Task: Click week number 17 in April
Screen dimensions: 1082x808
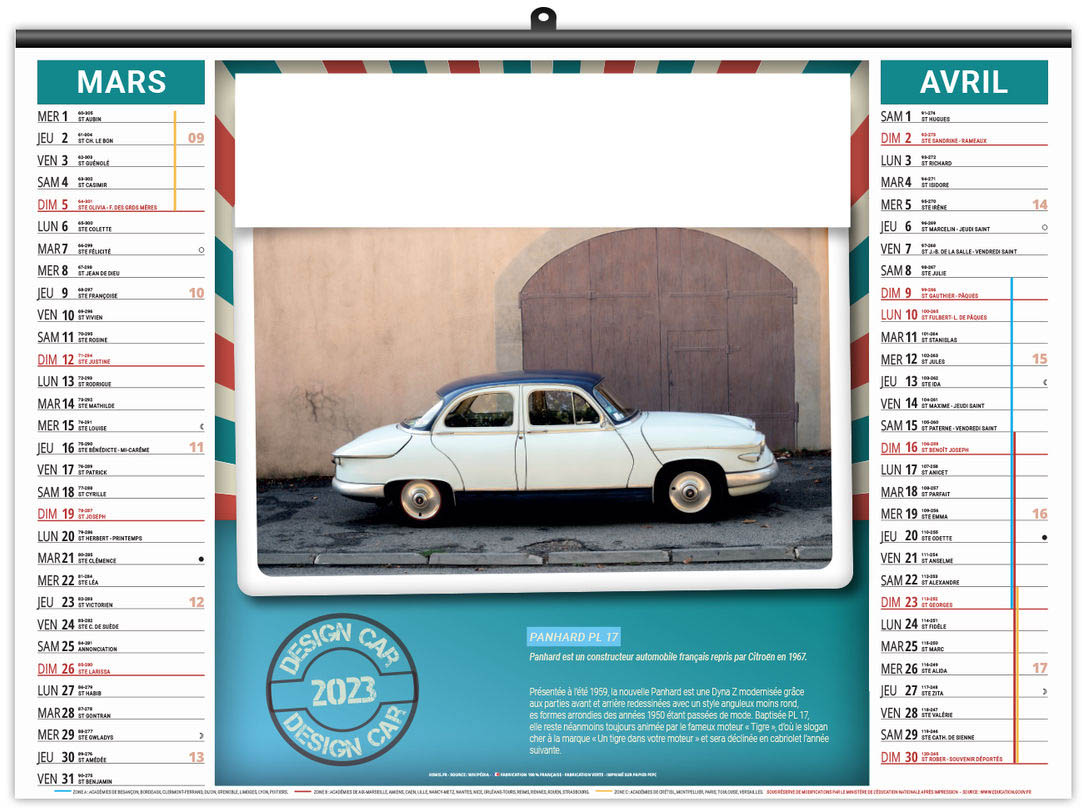Action: 1039,668
